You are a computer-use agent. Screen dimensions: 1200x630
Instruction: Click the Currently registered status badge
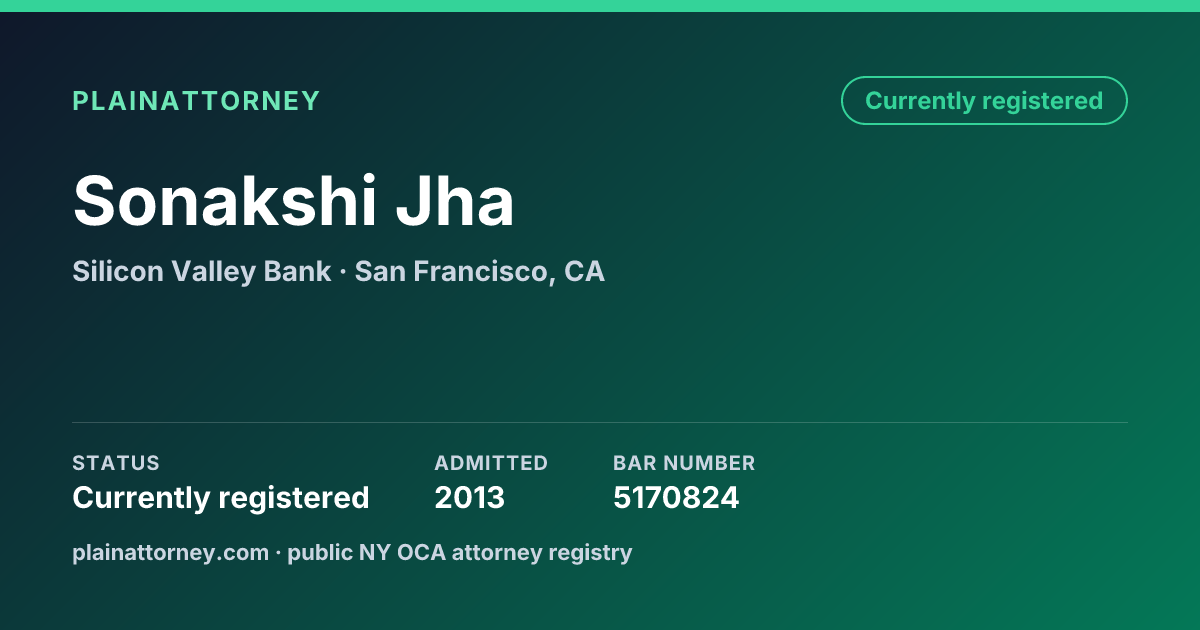coord(984,101)
